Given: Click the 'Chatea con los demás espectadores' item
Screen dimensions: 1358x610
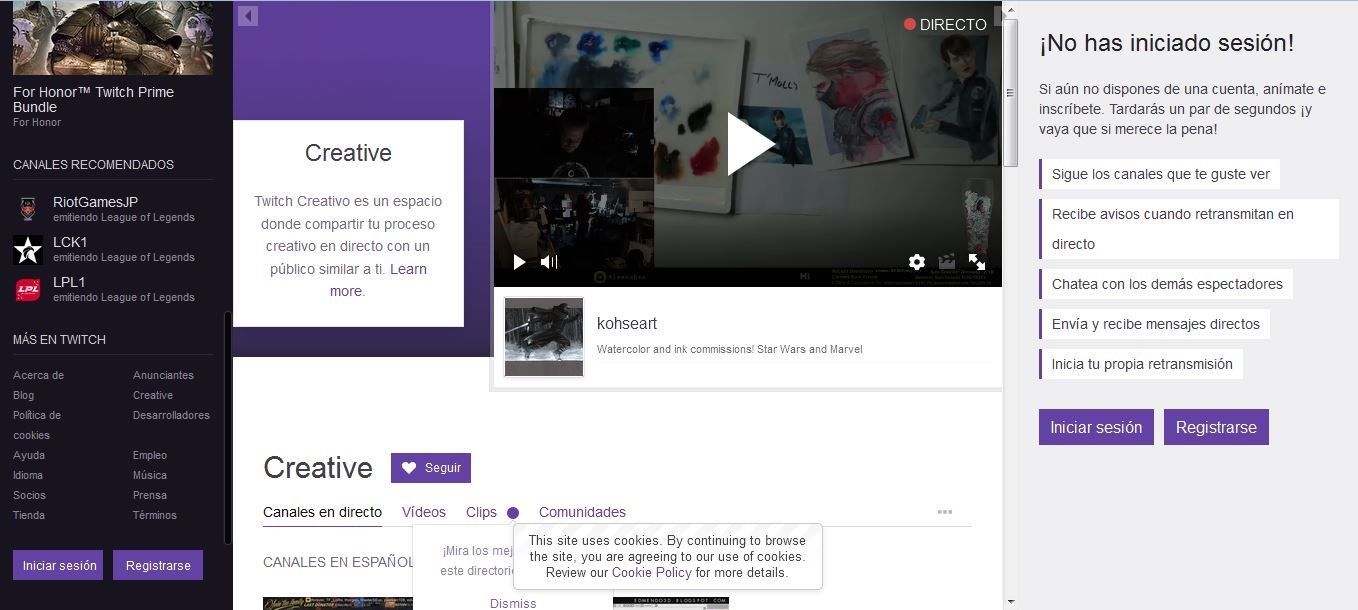Looking at the screenshot, I should pos(1166,284).
